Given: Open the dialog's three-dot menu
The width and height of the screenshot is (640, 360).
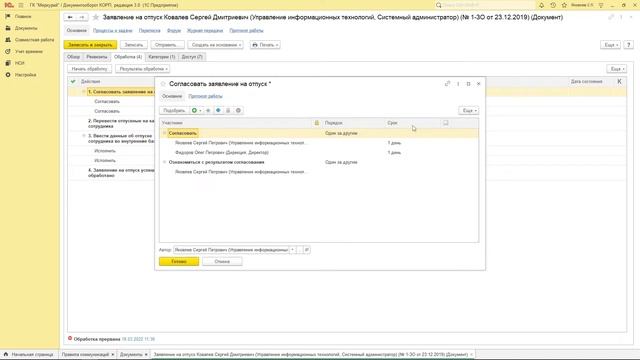Looking at the screenshot, I should pyautogui.click(x=458, y=84).
